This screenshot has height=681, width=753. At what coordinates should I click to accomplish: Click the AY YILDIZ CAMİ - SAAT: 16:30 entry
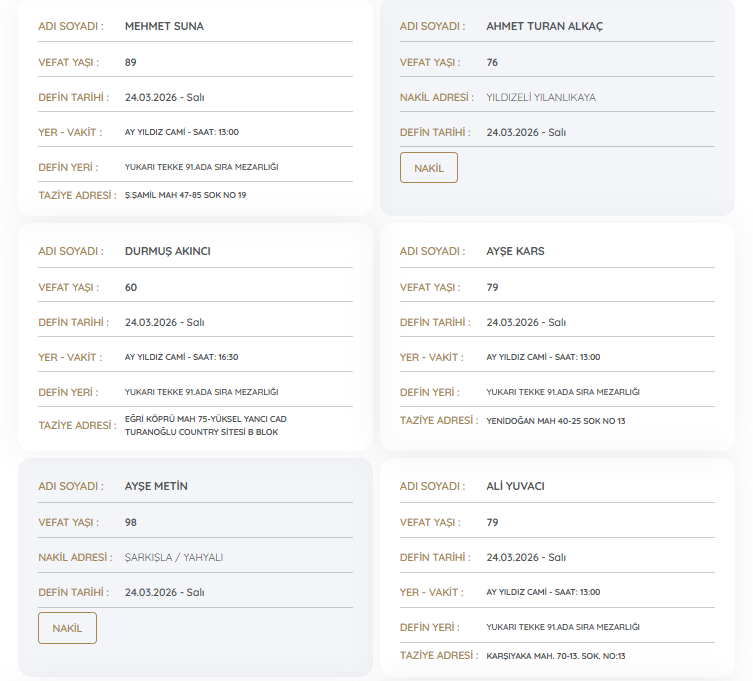(181, 357)
